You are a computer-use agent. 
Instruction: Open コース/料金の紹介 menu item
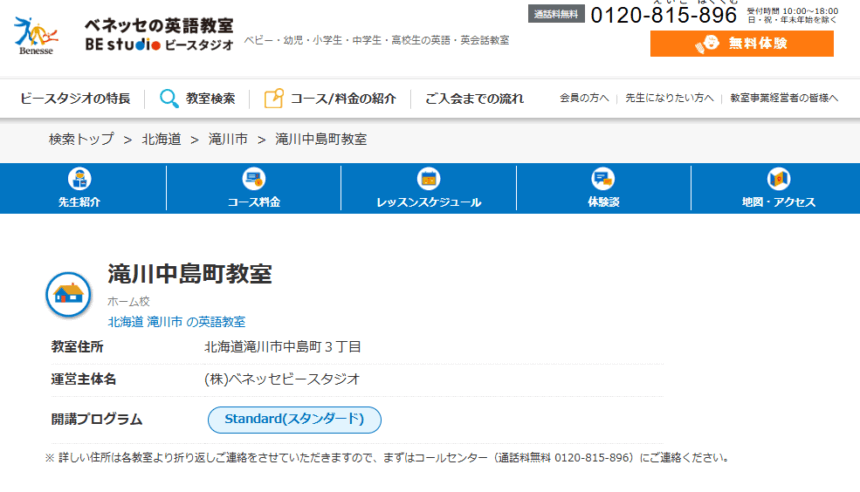343,99
